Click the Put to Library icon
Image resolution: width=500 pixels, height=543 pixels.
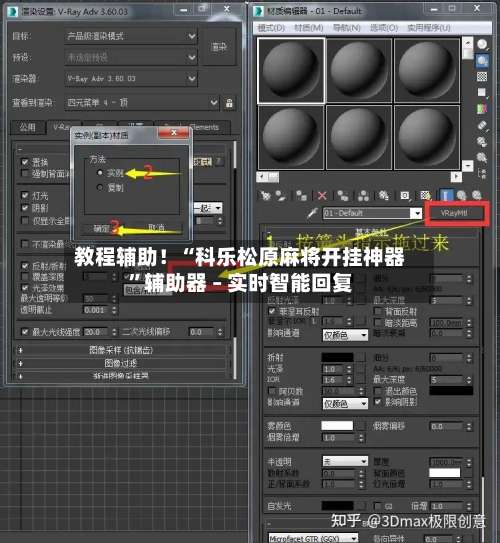[x=384, y=195]
